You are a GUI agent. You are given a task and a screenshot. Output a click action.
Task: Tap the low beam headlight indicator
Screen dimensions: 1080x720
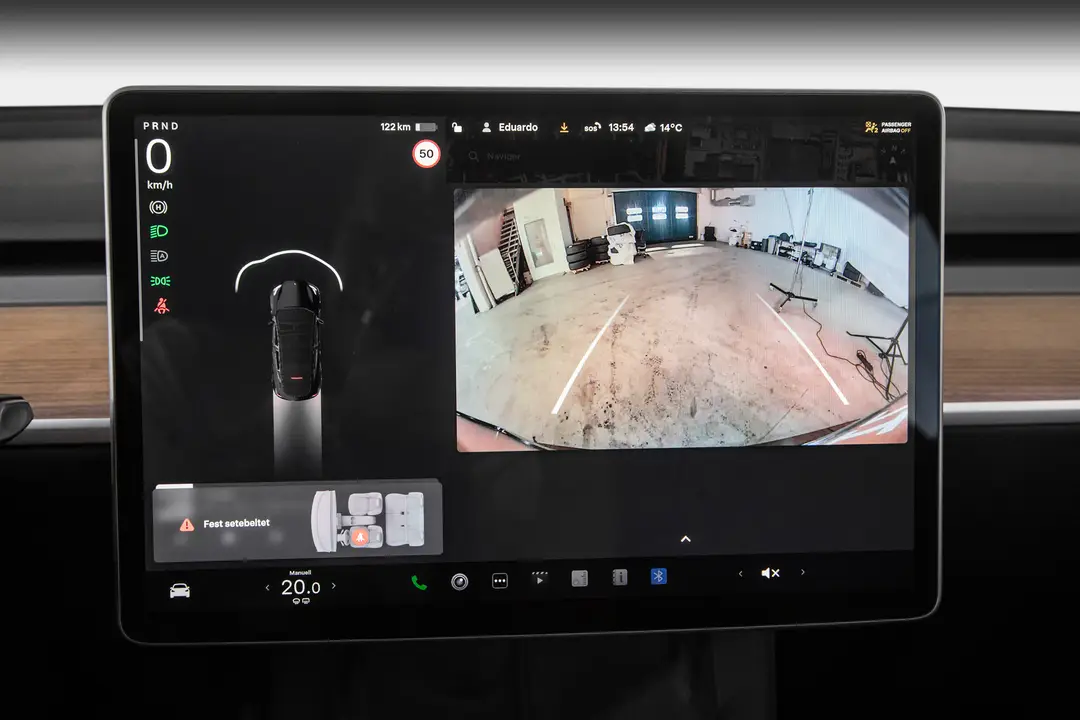pos(159,232)
